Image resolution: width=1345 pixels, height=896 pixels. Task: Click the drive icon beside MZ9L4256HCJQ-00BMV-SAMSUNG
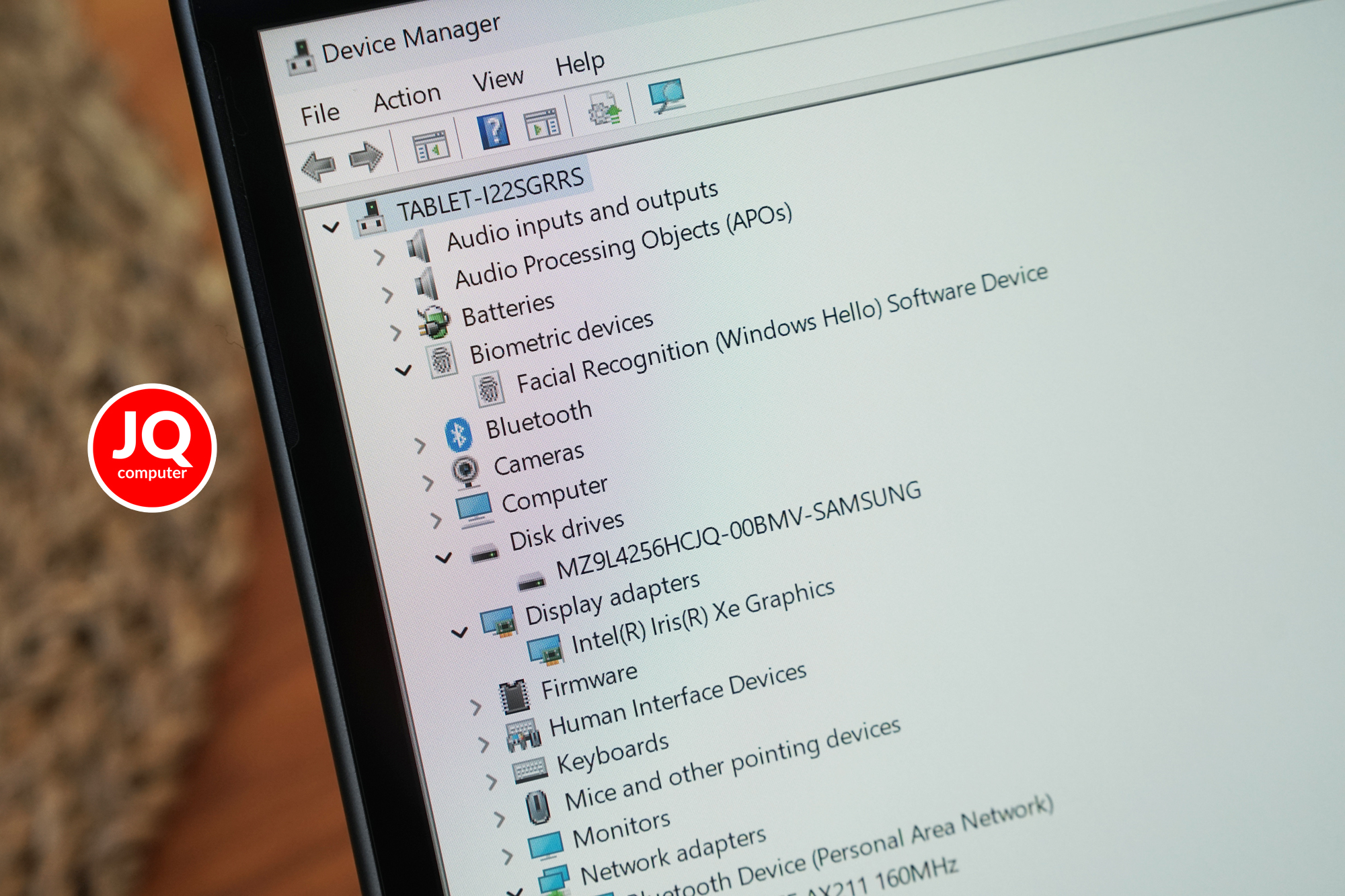click(x=531, y=582)
